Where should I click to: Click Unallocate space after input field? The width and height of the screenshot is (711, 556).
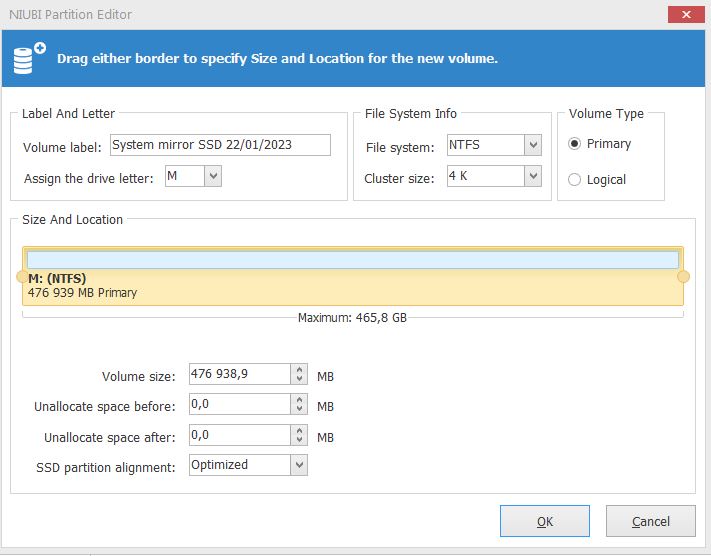(240, 435)
